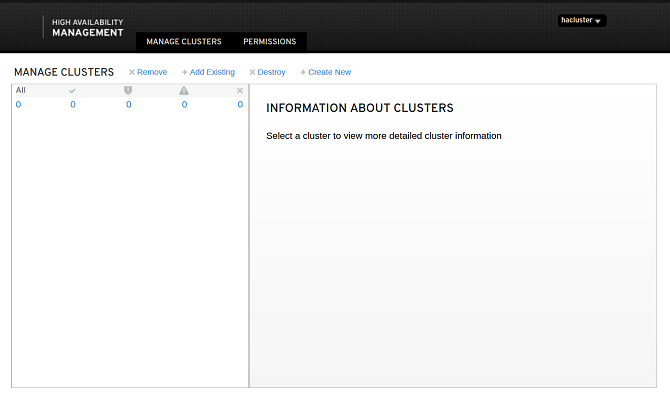670x400 pixels.
Task: Click the X icon beside Destroy
Action: click(x=252, y=72)
